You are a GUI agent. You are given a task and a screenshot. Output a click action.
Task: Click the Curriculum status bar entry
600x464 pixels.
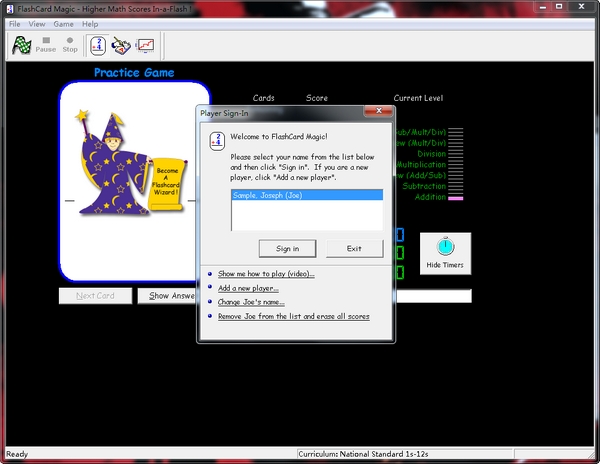(x=363, y=454)
